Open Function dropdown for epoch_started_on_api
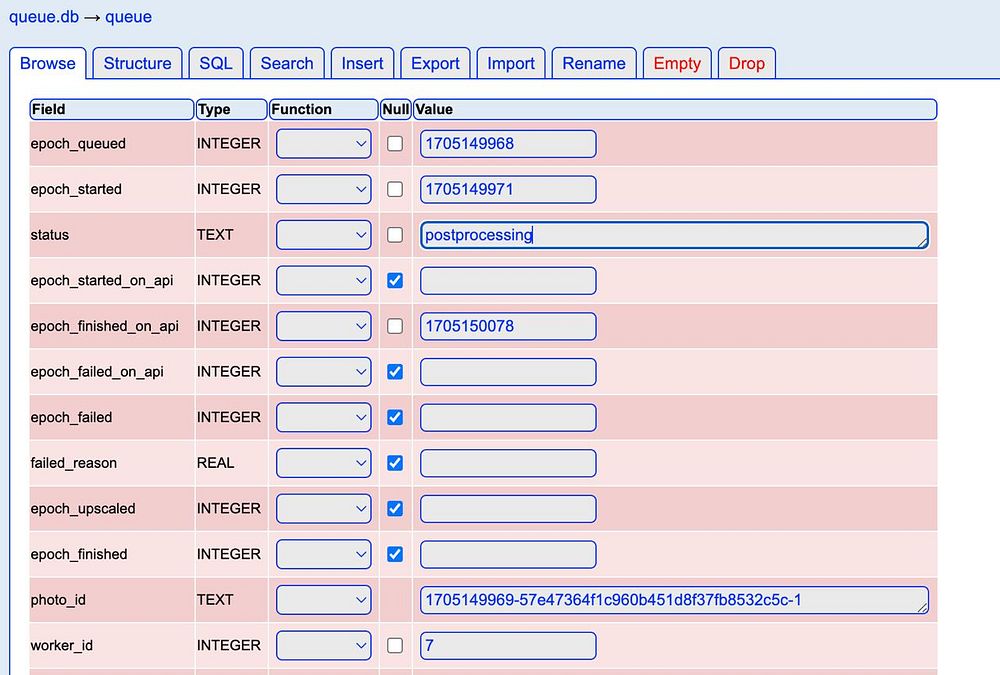 [323, 281]
